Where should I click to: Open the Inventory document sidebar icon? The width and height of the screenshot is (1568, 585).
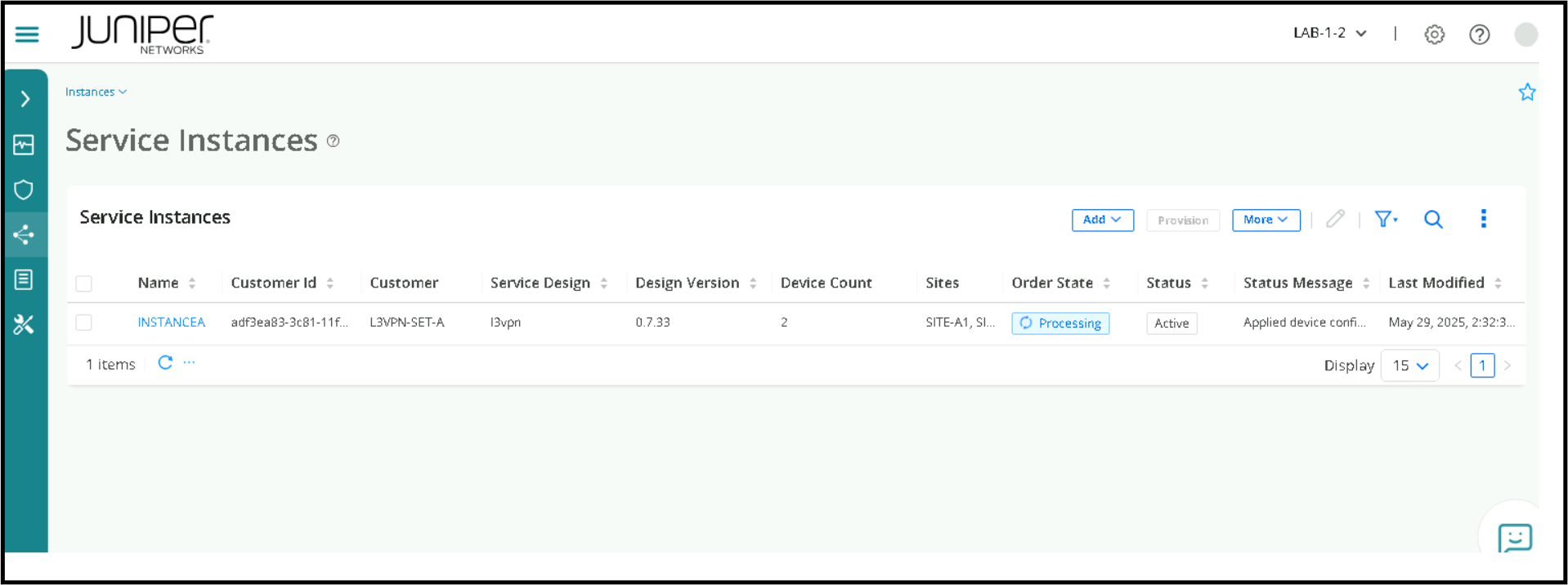point(24,279)
